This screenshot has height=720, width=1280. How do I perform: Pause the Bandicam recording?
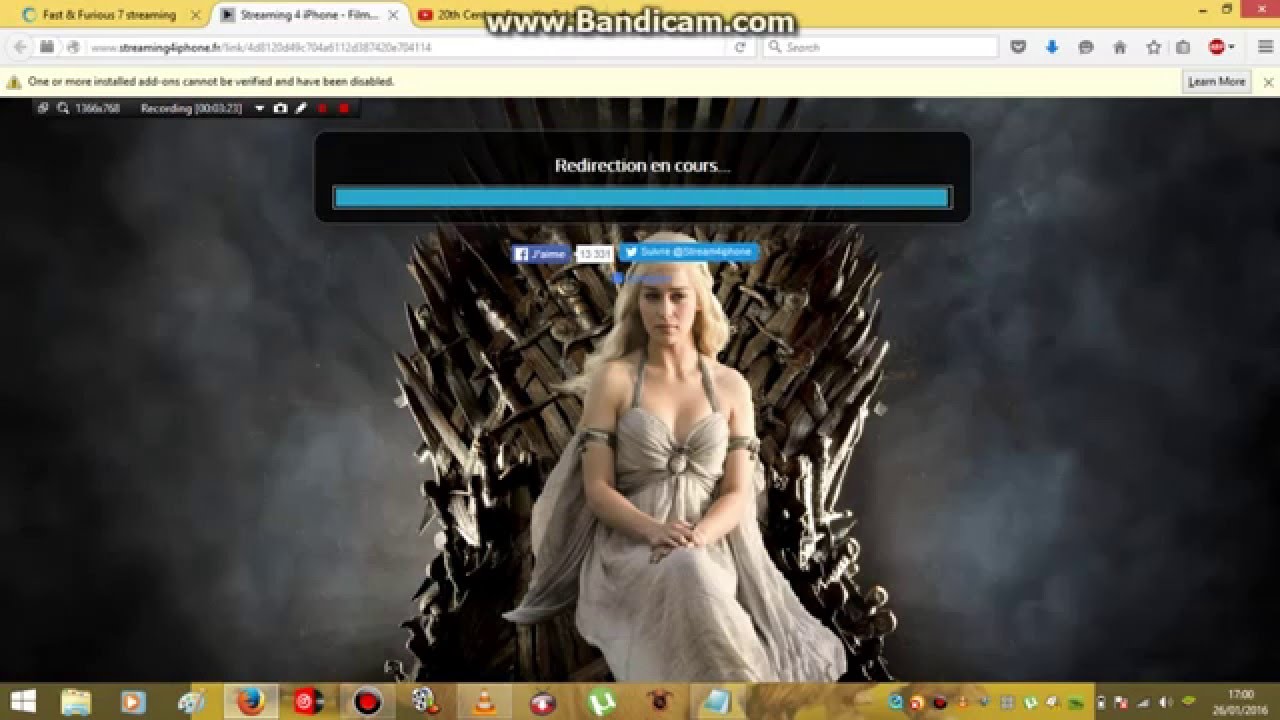(x=322, y=108)
